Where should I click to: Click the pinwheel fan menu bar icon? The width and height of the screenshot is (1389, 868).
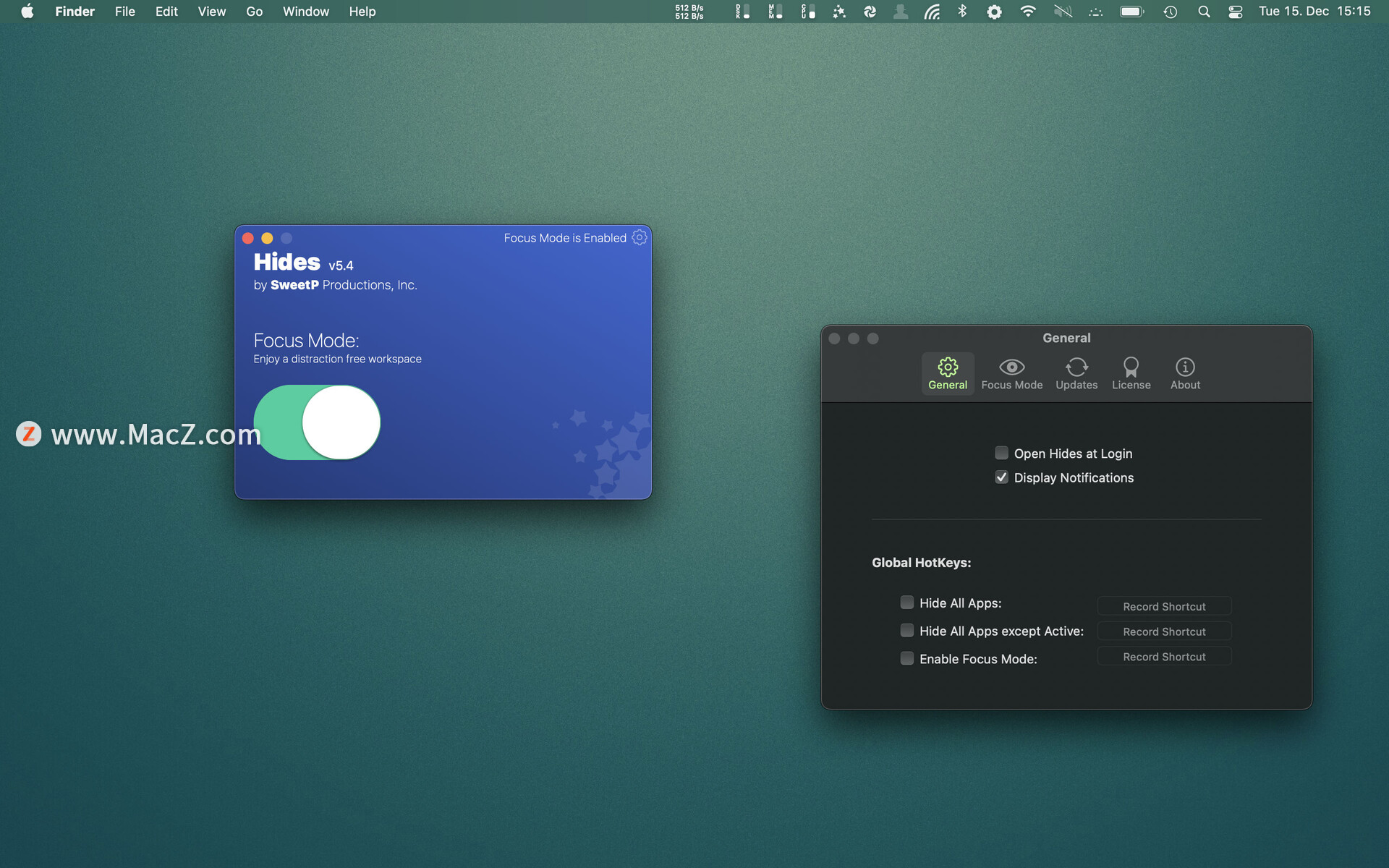tap(870, 12)
